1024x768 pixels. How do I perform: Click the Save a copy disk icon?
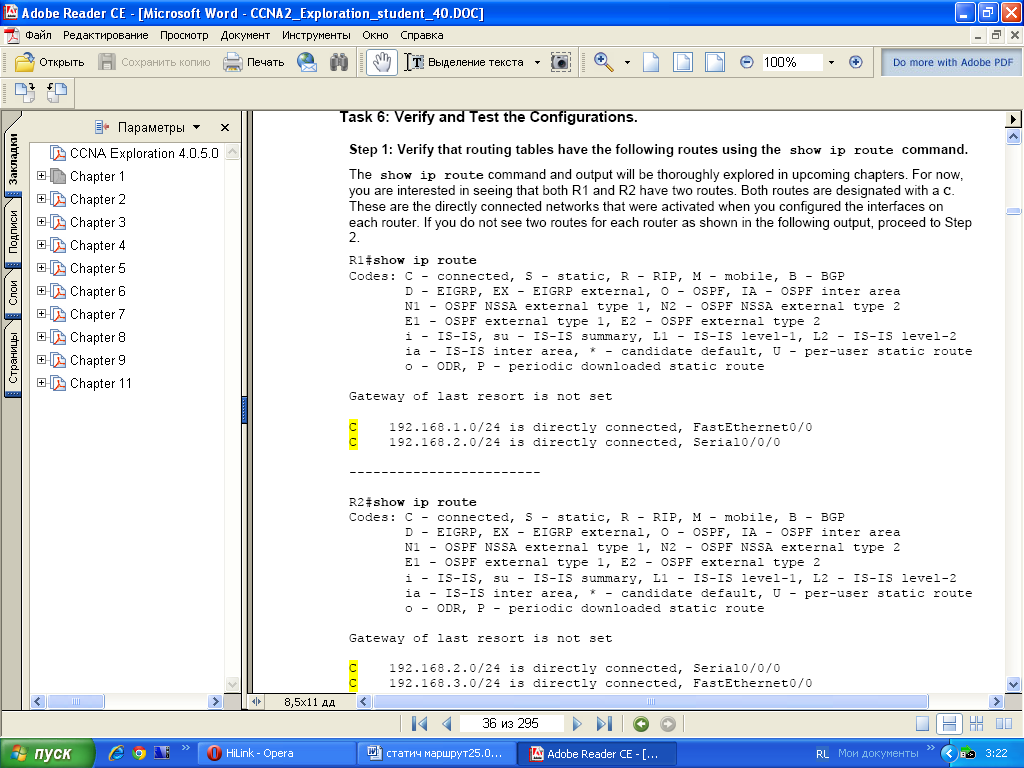pyautogui.click(x=106, y=62)
